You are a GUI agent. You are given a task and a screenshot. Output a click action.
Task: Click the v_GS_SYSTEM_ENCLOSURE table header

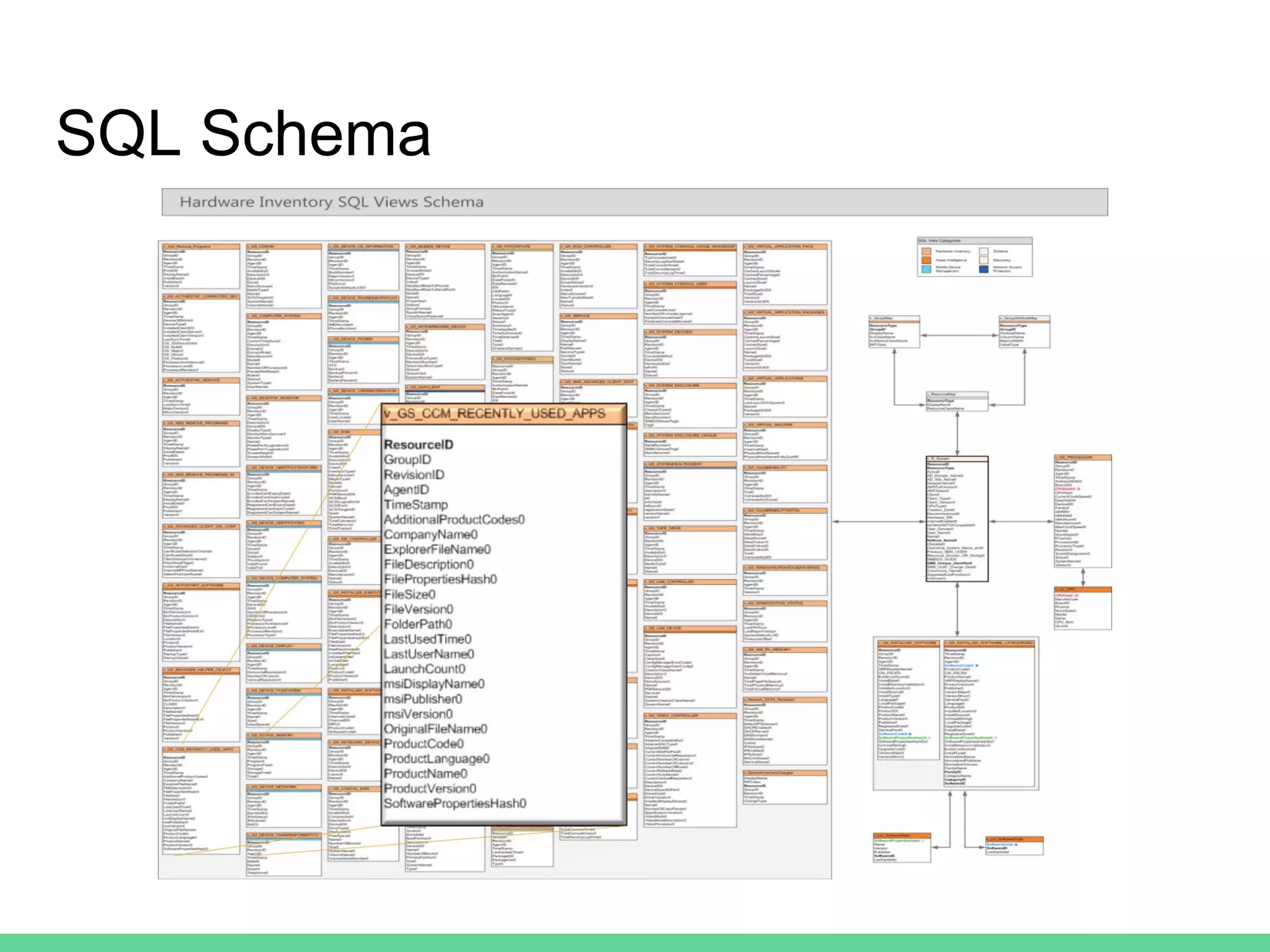point(690,386)
